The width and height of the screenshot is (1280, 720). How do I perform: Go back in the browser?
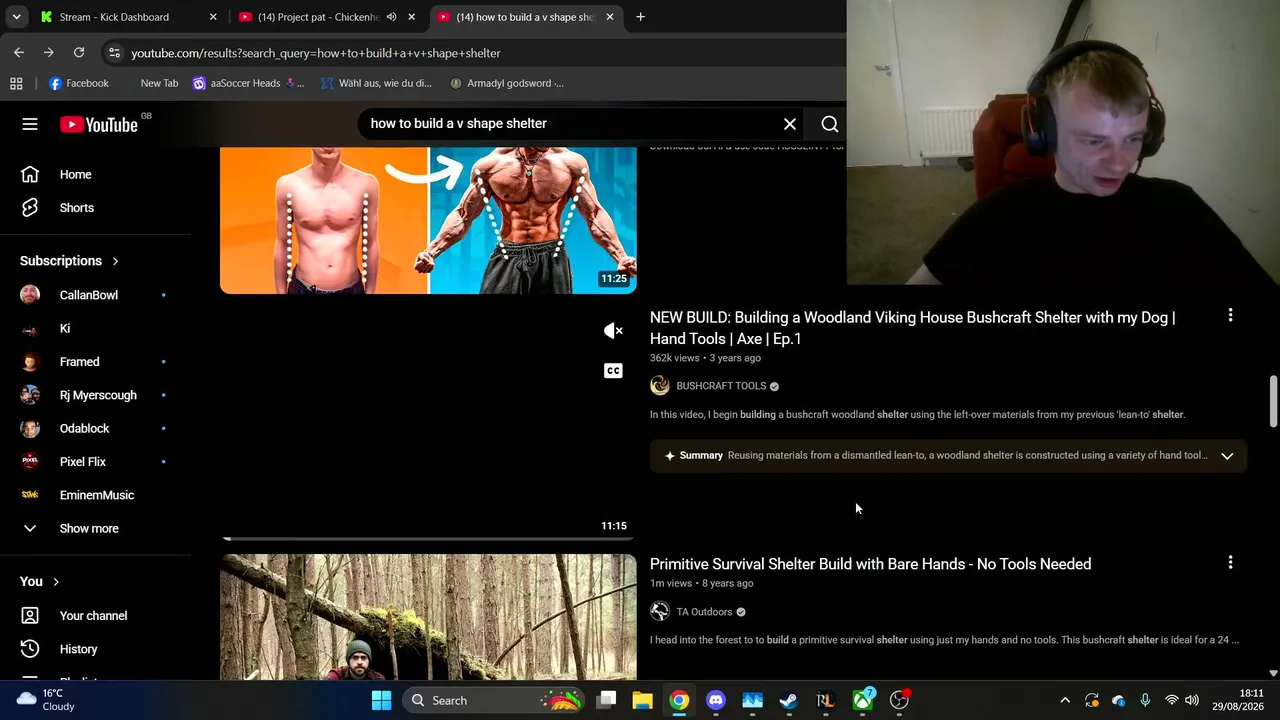(19, 52)
